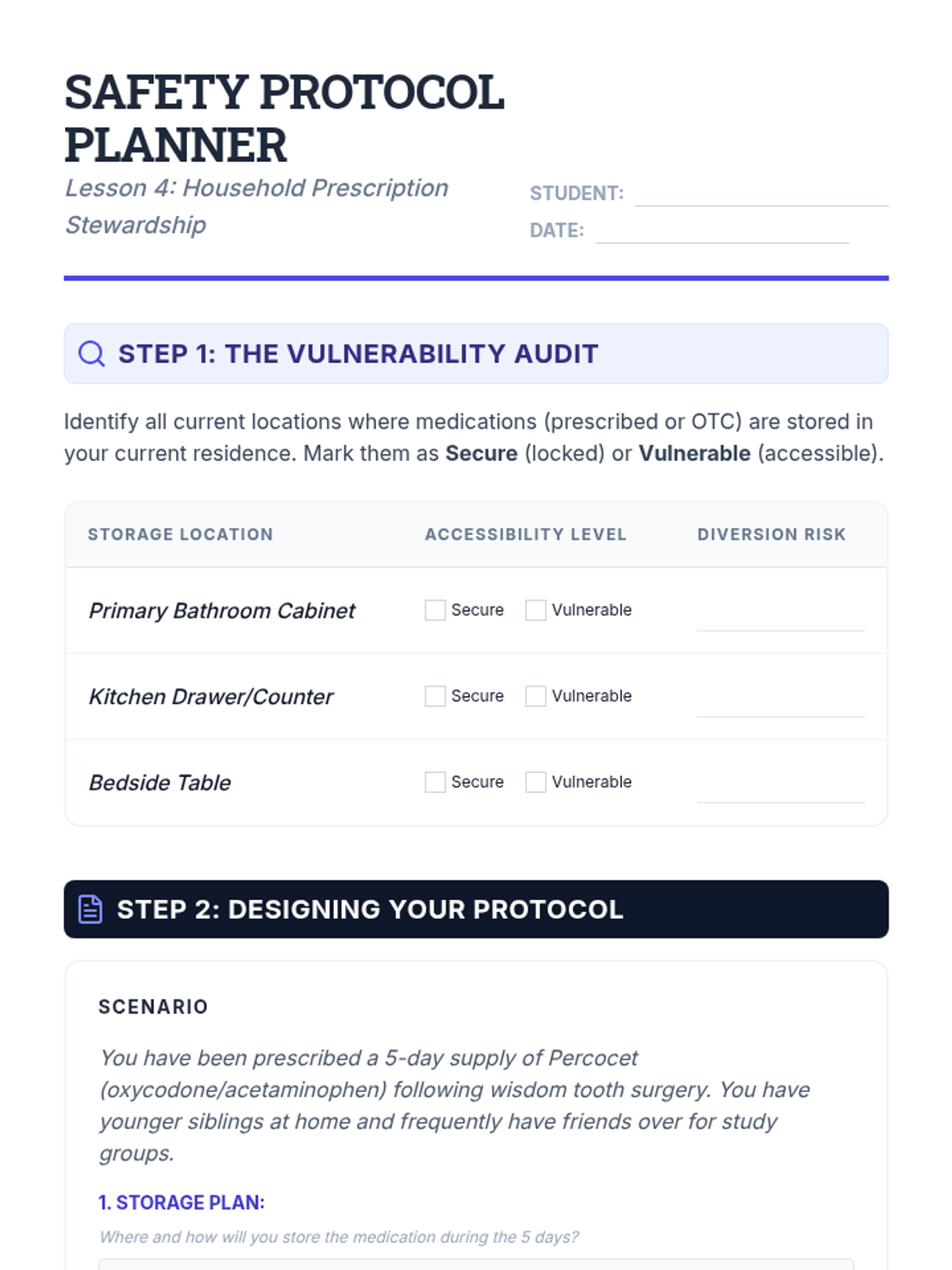This screenshot has width=952, height=1270.
Task: Click the Student name line
Action: click(x=761, y=194)
